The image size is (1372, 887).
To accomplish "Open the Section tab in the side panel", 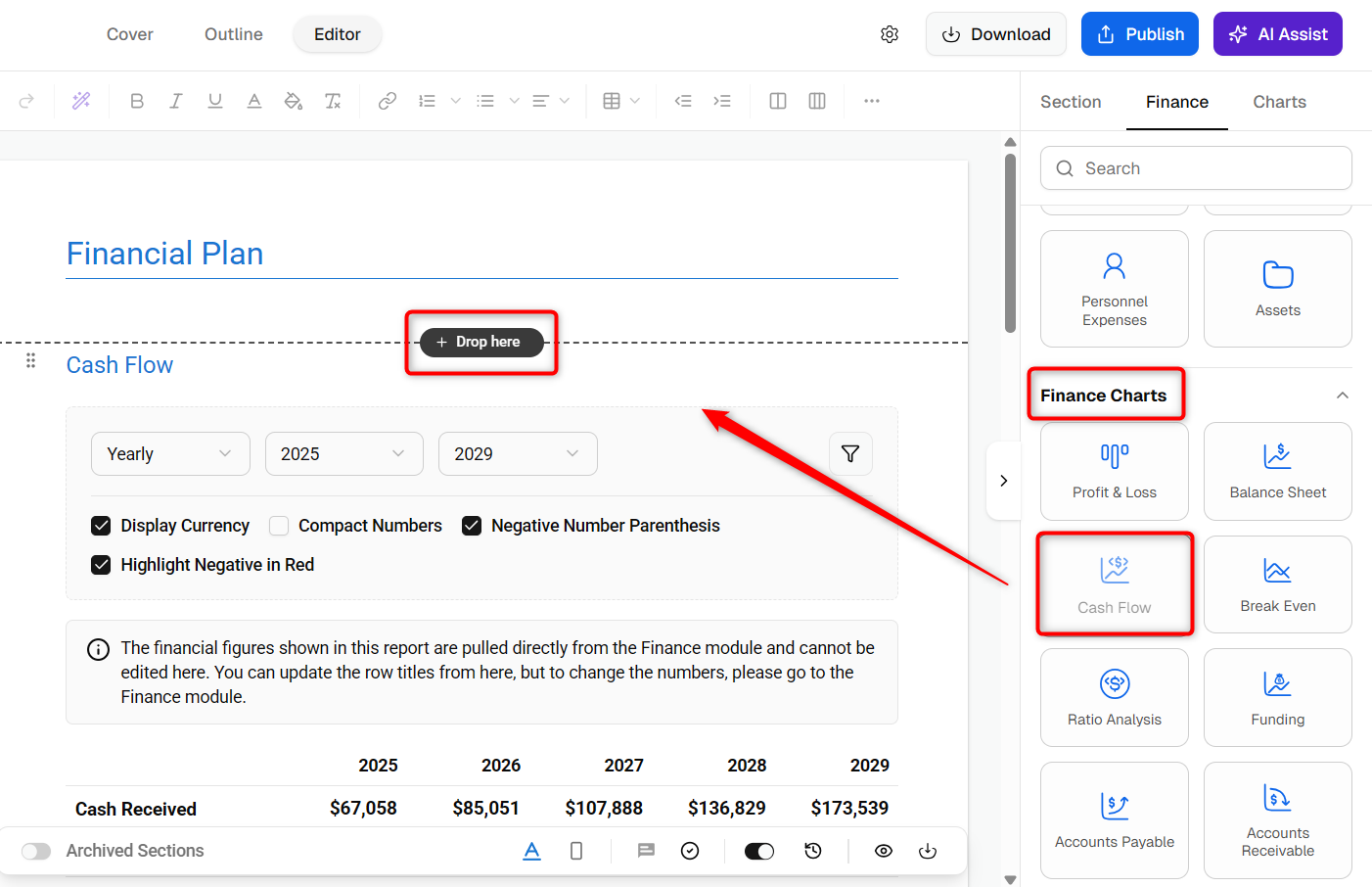I will coord(1071,102).
